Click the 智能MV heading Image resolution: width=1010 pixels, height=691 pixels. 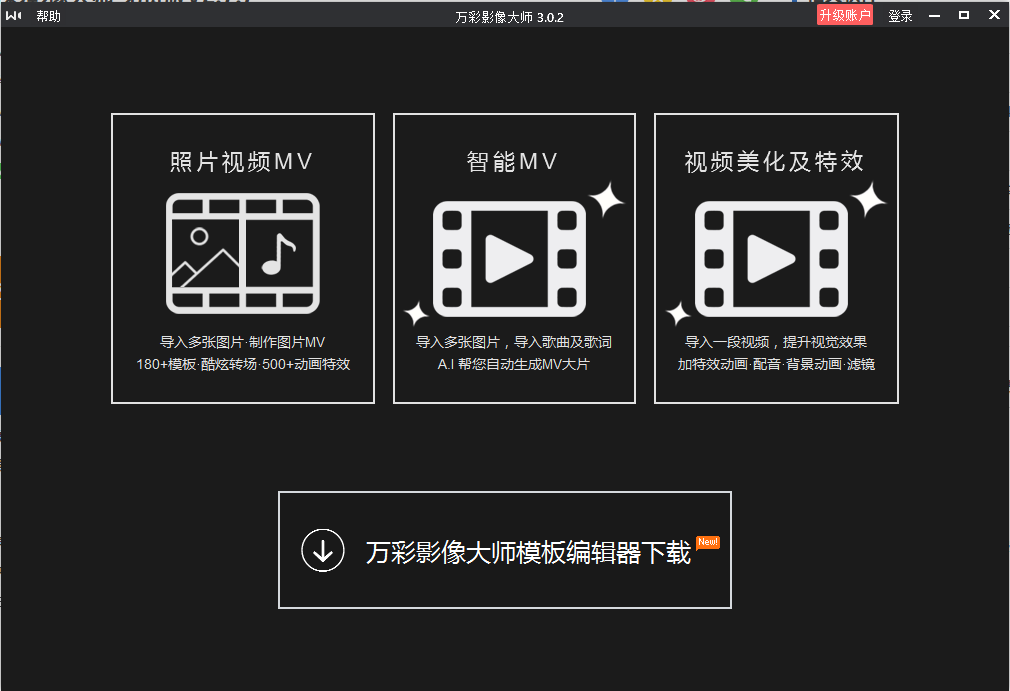pyautogui.click(x=512, y=161)
